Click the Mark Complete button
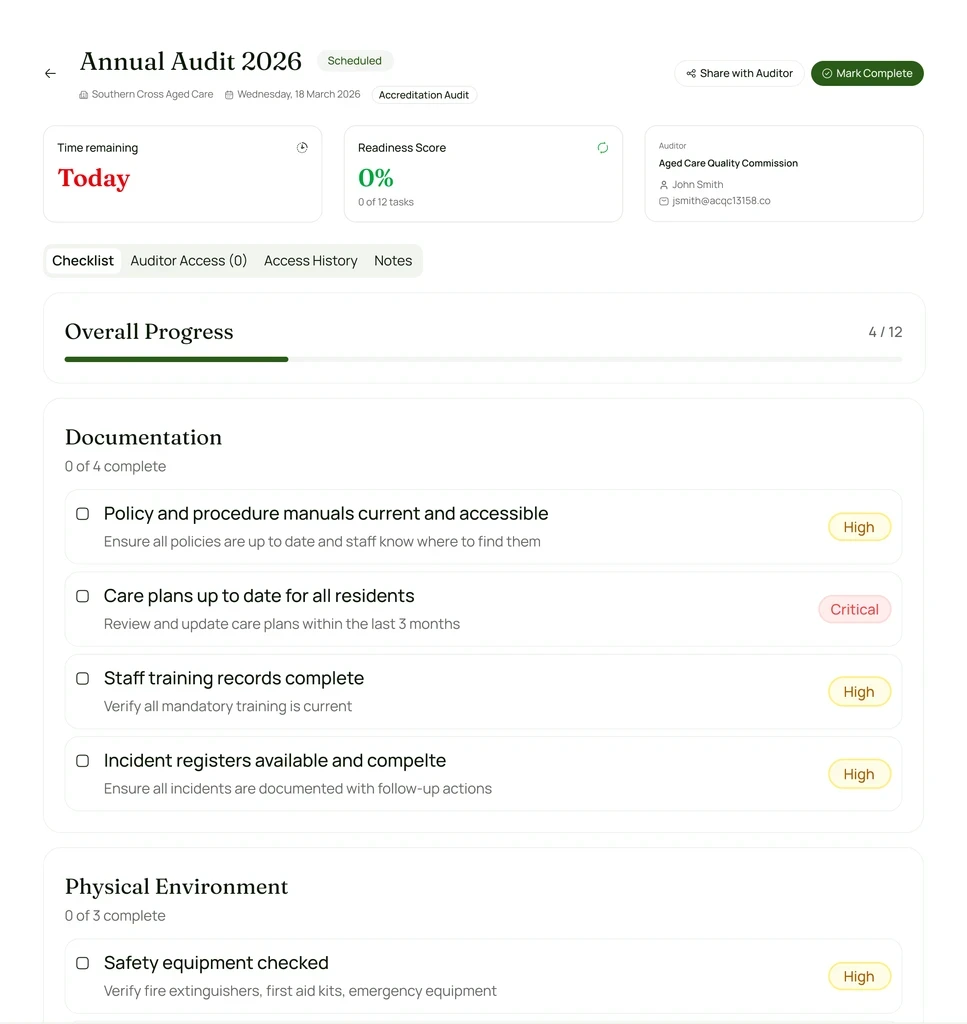Screen dimensions: 967x1024 (x=867, y=73)
